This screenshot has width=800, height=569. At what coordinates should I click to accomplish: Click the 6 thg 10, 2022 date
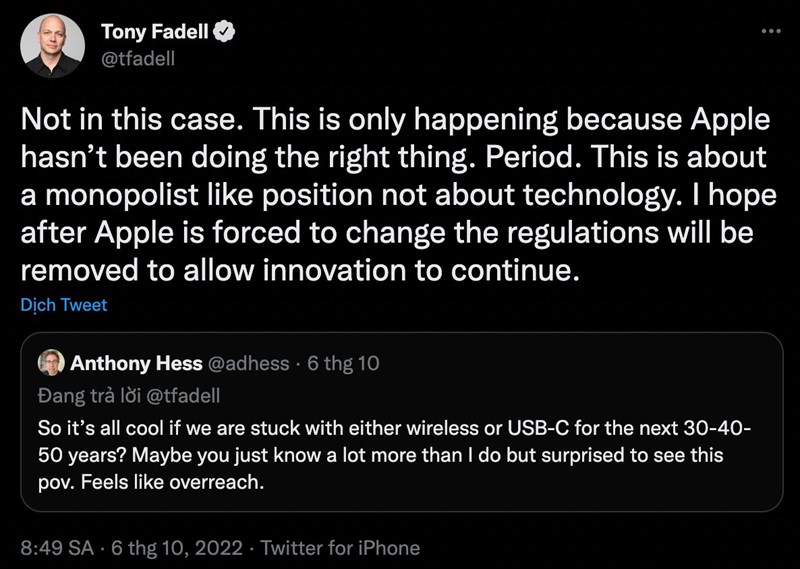177,548
